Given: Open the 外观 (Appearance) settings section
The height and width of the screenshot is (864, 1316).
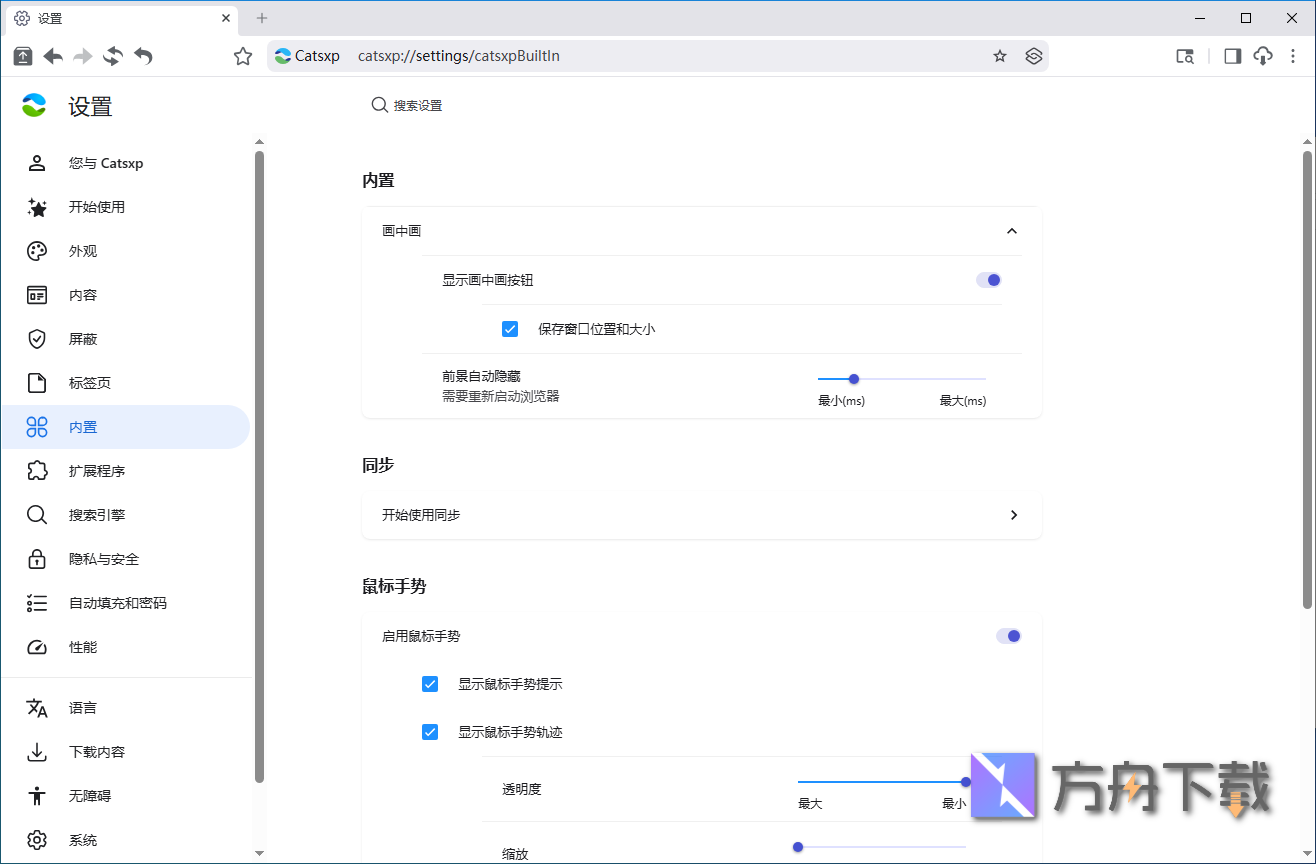Looking at the screenshot, I should (x=83, y=251).
